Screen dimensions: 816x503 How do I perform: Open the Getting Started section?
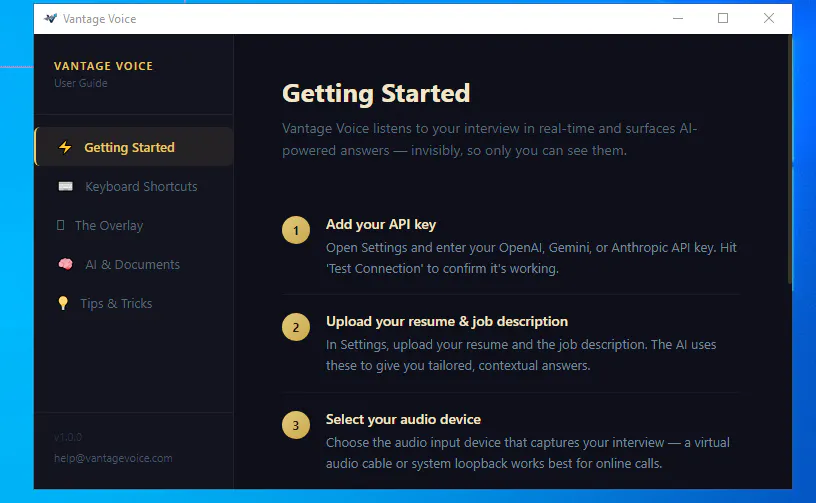click(134, 147)
